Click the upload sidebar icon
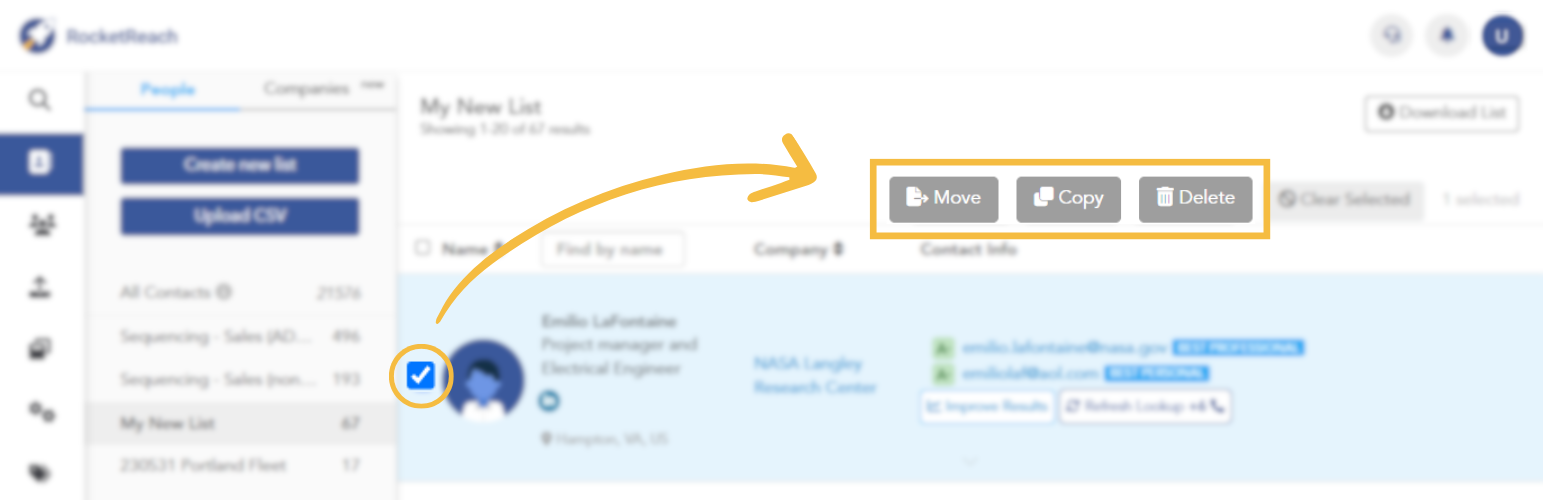Viewport: 1543px width, 500px height. click(40, 288)
